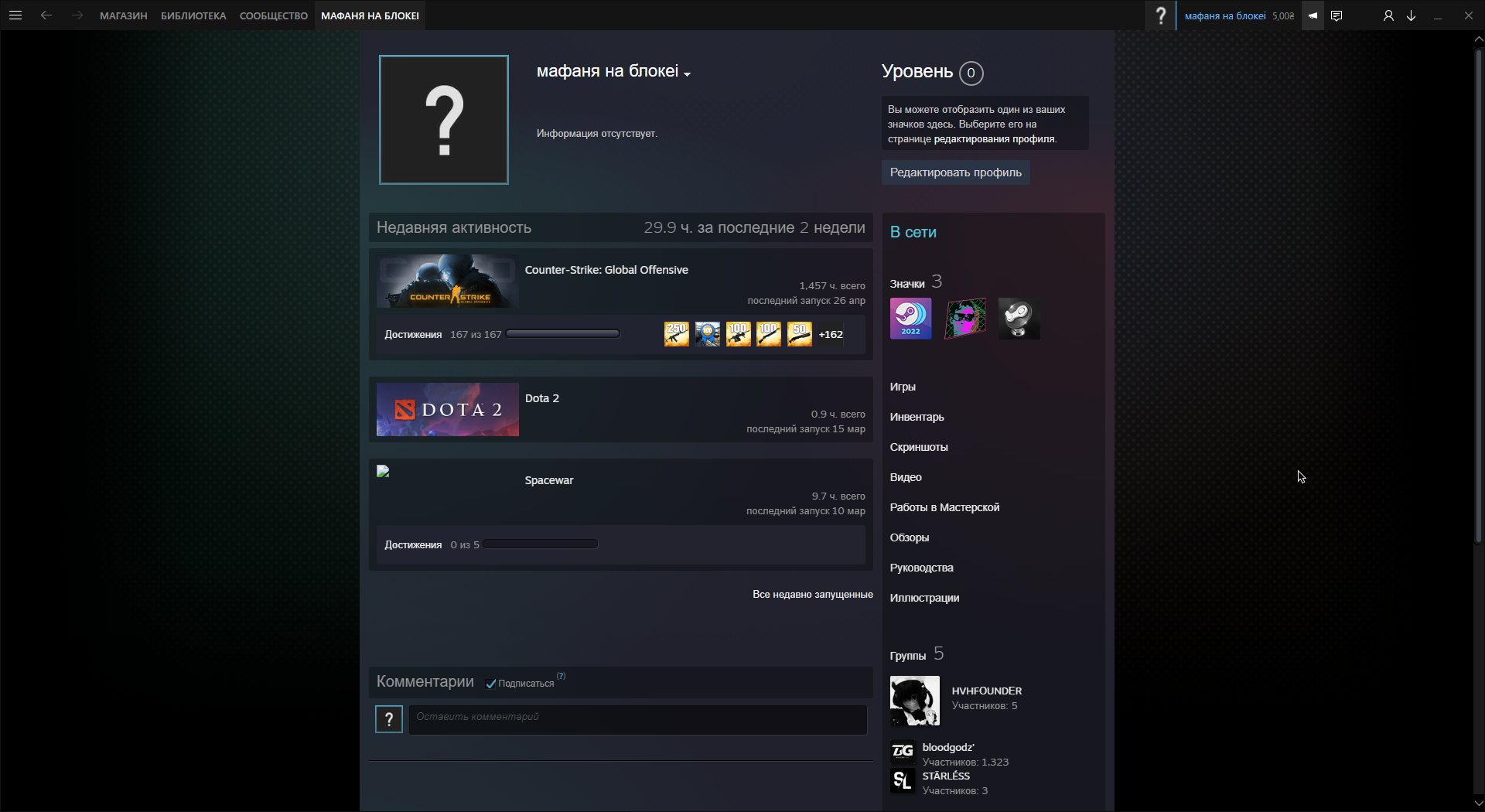Image resolution: width=1485 pixels, height=812 pixels.
Task: Open the chat messages icon
Action: (1336, 15)
